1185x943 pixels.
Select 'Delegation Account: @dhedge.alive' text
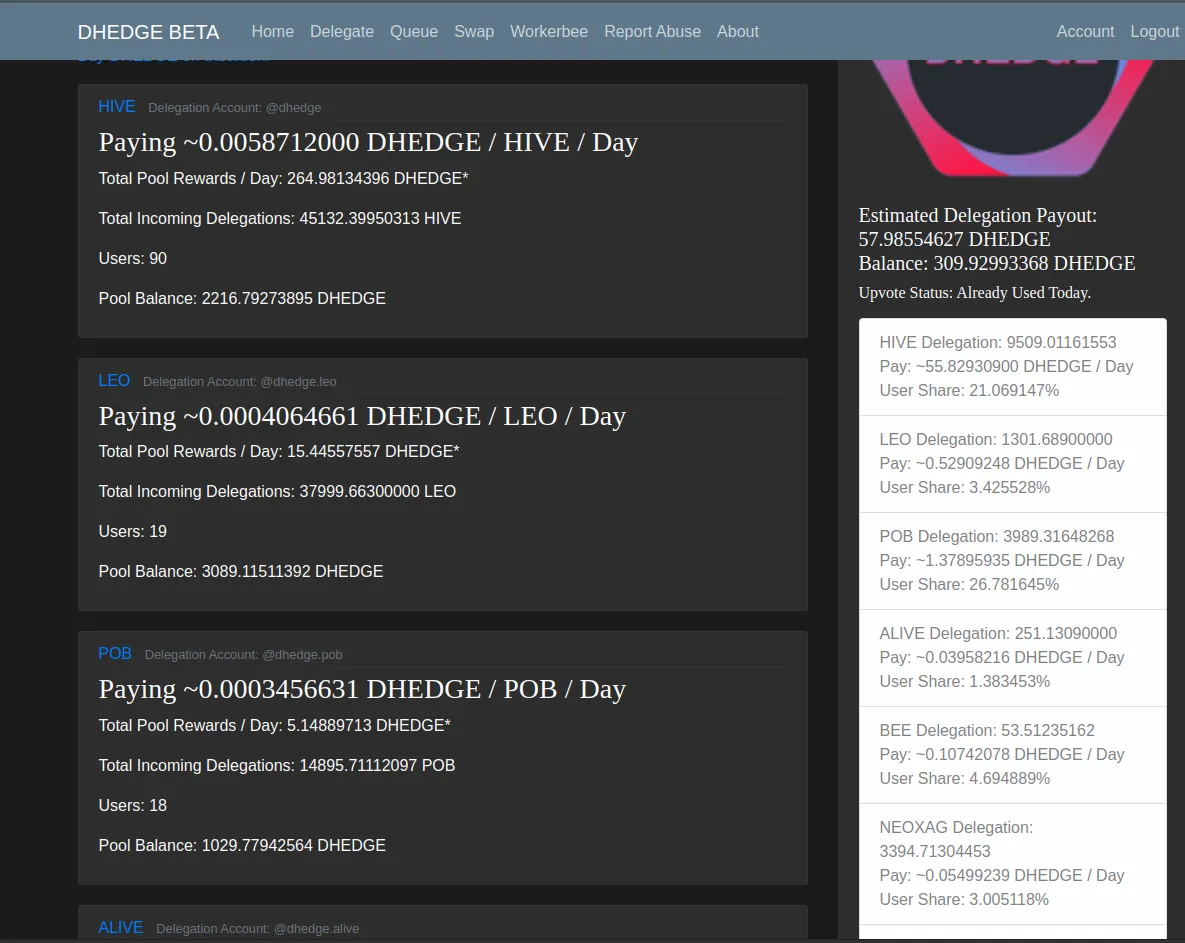[x=258, y=929]
